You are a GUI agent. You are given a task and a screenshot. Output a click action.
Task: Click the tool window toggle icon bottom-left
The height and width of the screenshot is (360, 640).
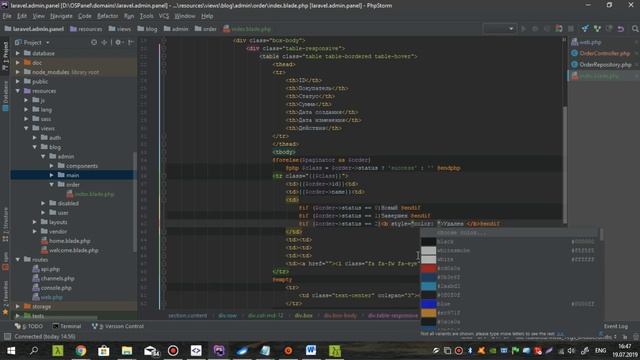7,337
